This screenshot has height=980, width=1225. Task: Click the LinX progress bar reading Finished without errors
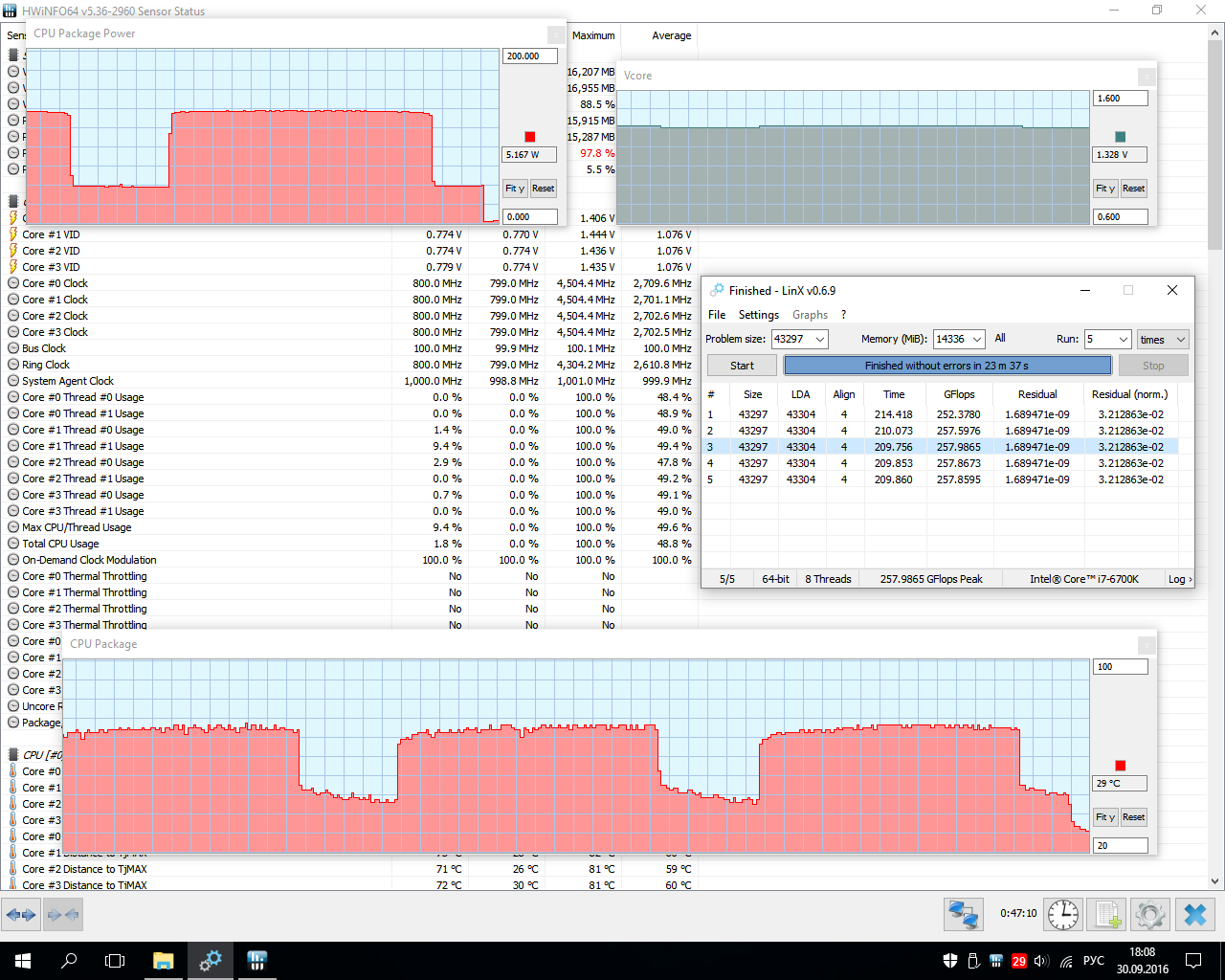pyautogui.click(x=947, y=366)
